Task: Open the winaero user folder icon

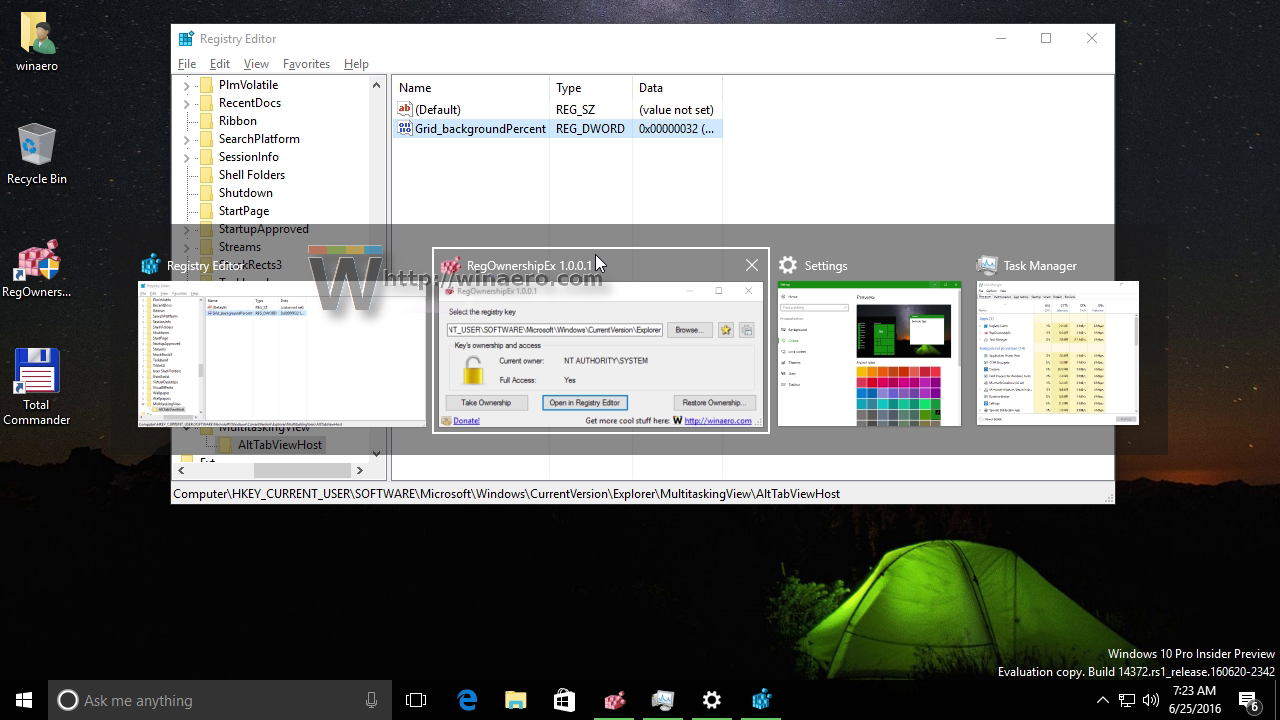Action: pyautogui.click(x=37, y=42)
